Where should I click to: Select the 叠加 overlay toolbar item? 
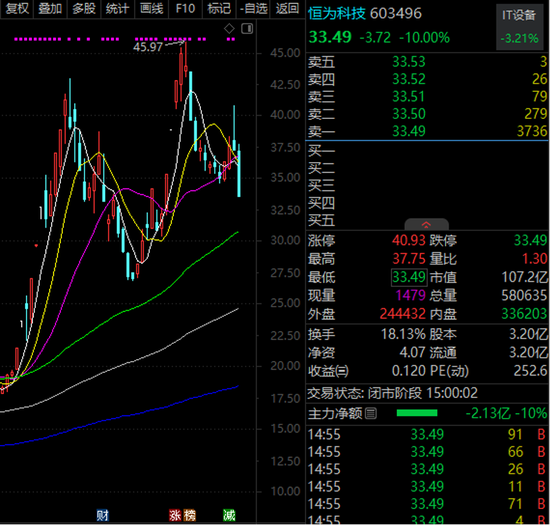(50, 8)
